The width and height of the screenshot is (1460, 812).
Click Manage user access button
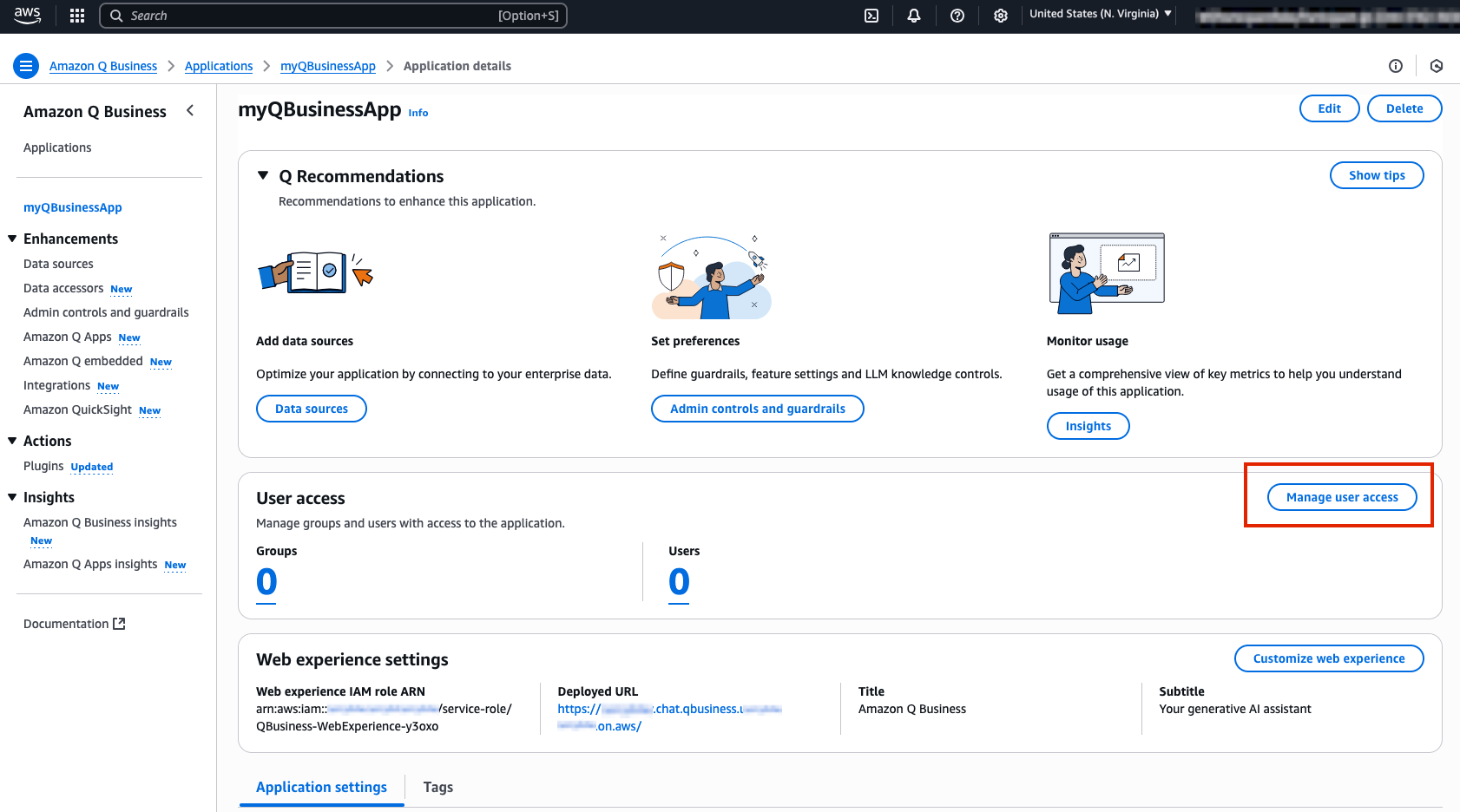pyautogui.click(x=1341, y=497)
